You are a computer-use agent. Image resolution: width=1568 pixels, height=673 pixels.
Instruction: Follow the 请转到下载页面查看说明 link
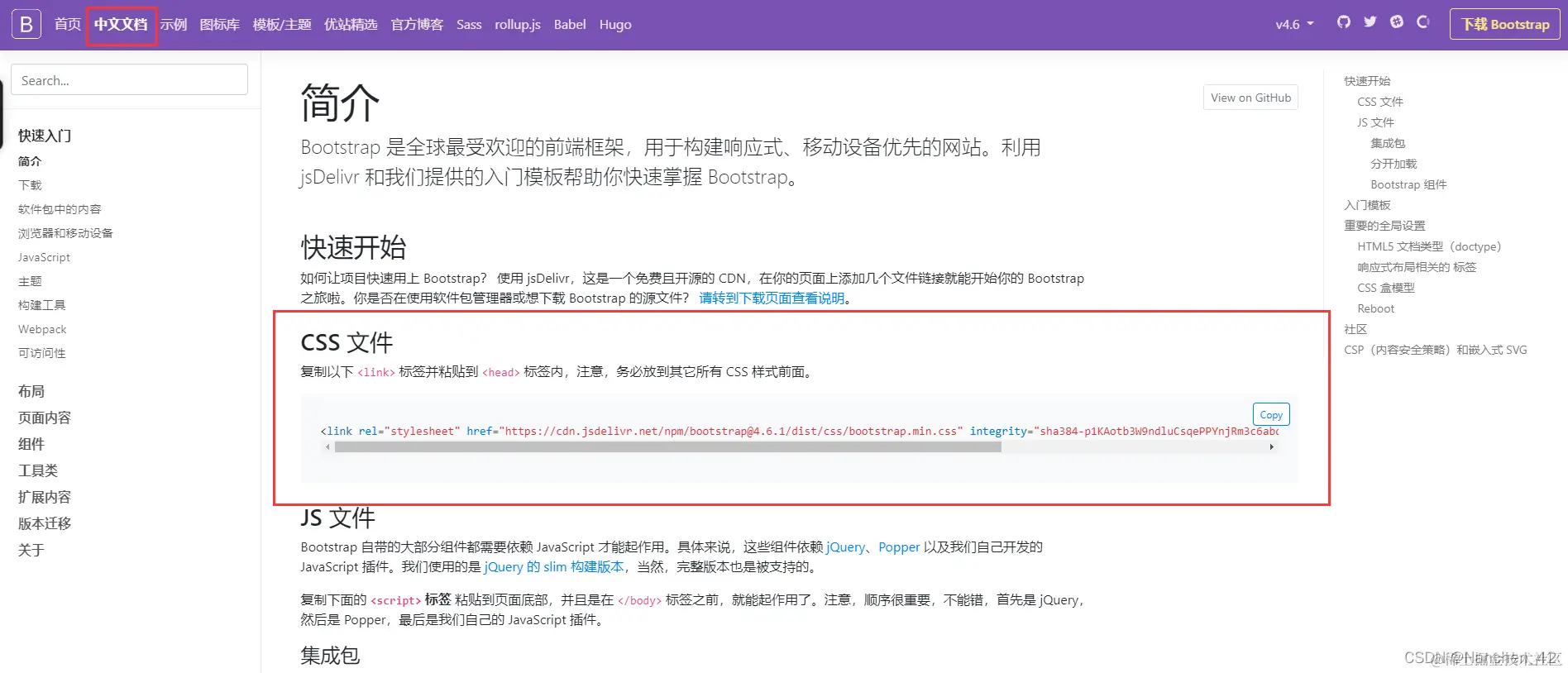click(x=772, y=298)
